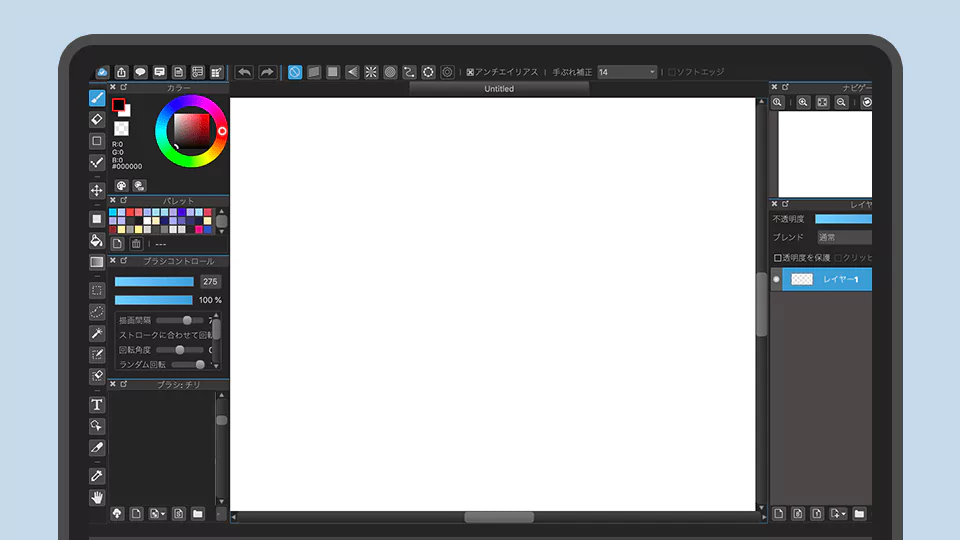Select the Brush tool
The height and width of the screenshot is (540, 960).
[97, 98]
